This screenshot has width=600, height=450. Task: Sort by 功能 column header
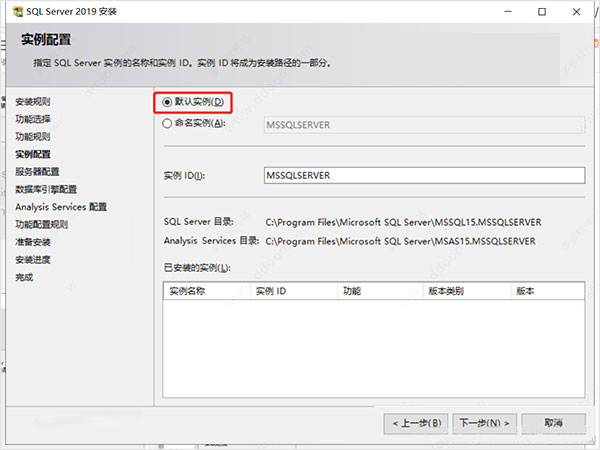coord(380,291)
